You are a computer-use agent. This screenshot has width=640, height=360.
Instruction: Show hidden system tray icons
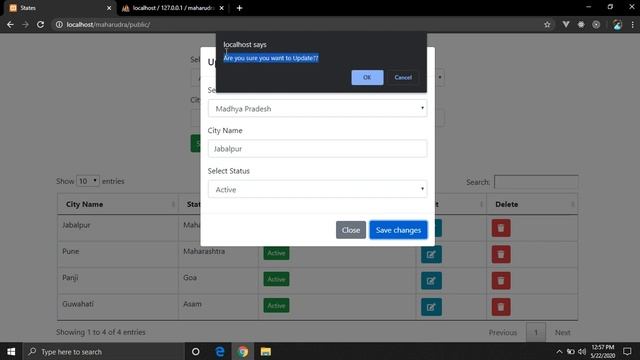559,351
